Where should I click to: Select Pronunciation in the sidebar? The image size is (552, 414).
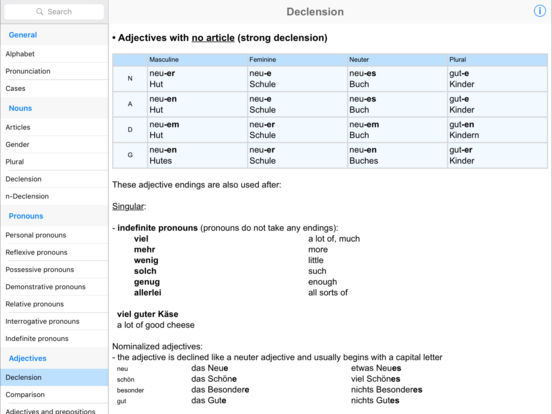pyautogui.click(x=54, y=71)
